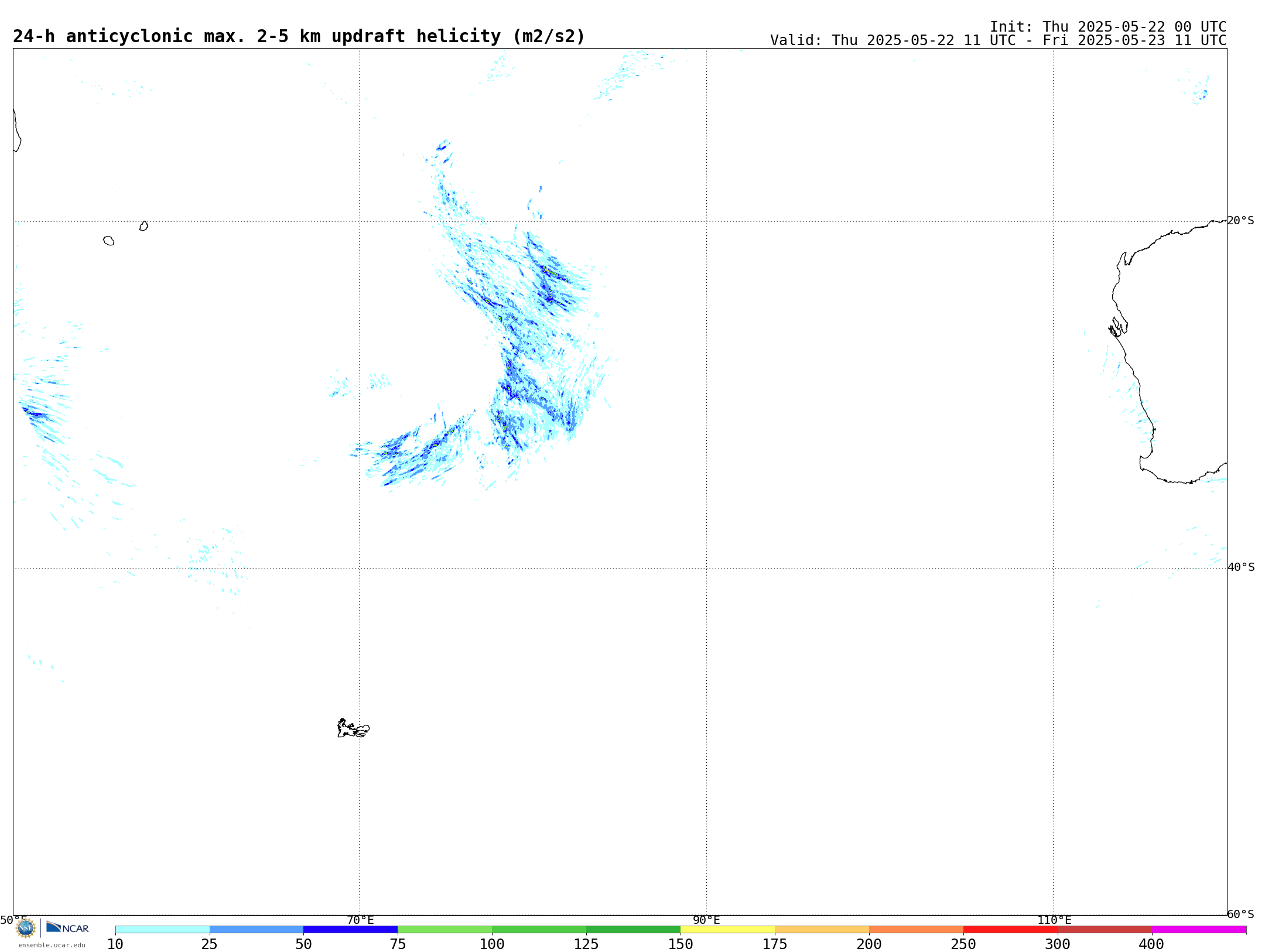Select the light orange 175-200 colorbar segment
Image resolution: width=1265 pixels, height=952 pixels.
822,930
